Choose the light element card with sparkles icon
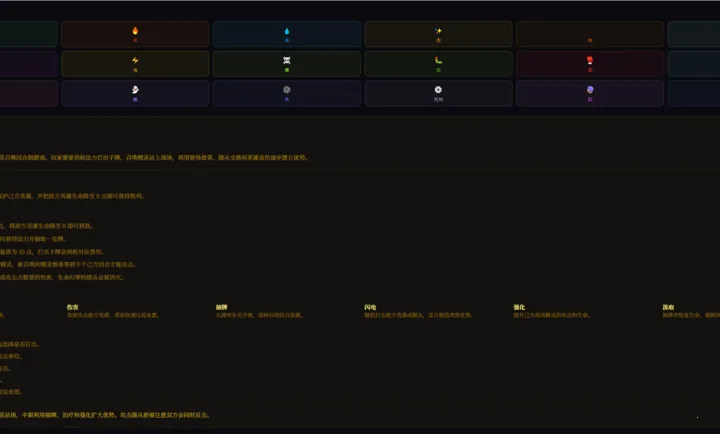The height and width of the screenshot is (434, 720). pyautogui.click(x=438, y=34)
